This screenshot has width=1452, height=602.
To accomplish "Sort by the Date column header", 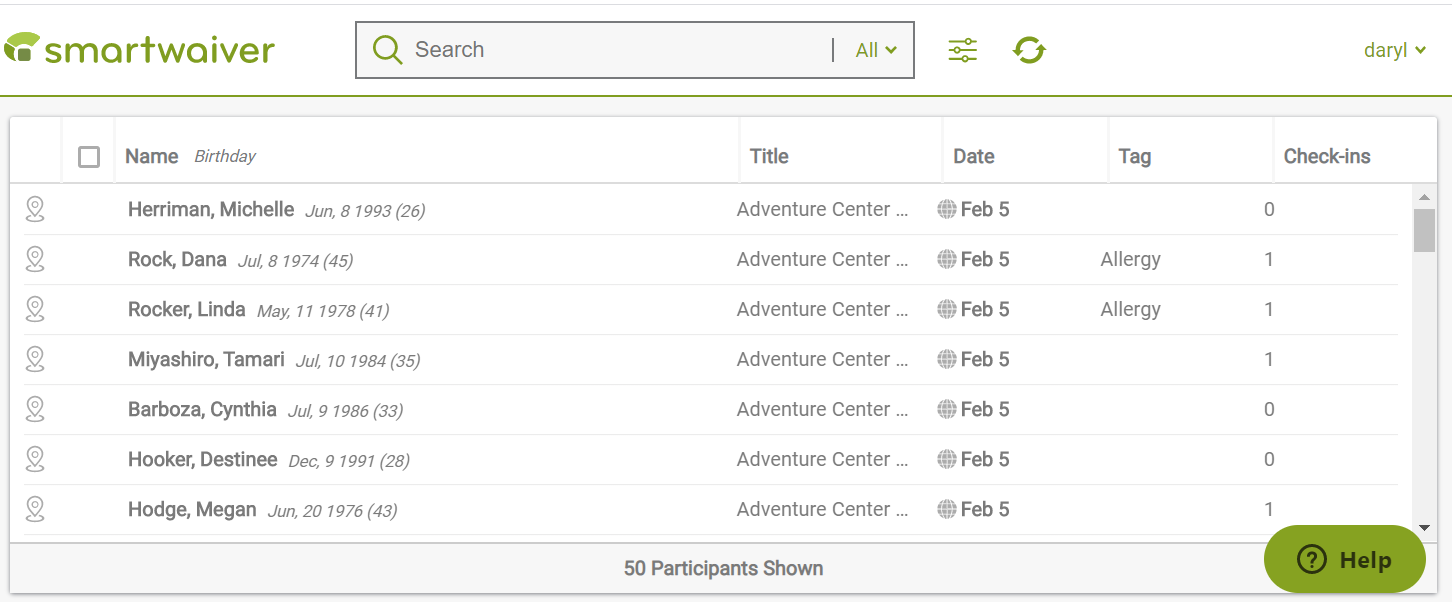I will point(973,156).
